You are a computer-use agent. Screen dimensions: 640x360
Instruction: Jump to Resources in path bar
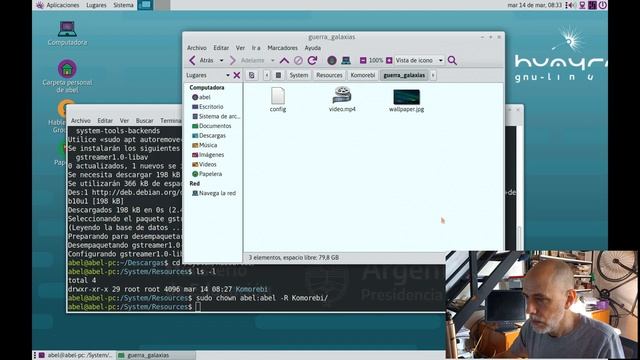(x=329, y=75)
